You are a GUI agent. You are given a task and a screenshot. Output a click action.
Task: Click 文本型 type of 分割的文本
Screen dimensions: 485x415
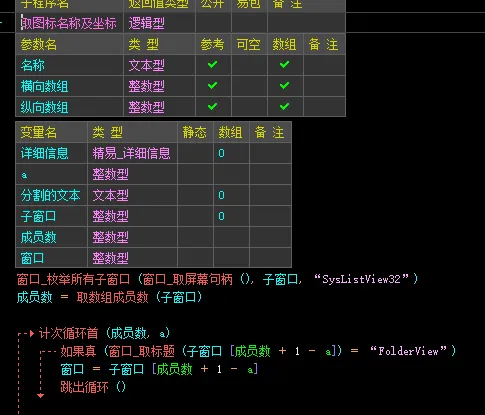click(x=110, y=195)
